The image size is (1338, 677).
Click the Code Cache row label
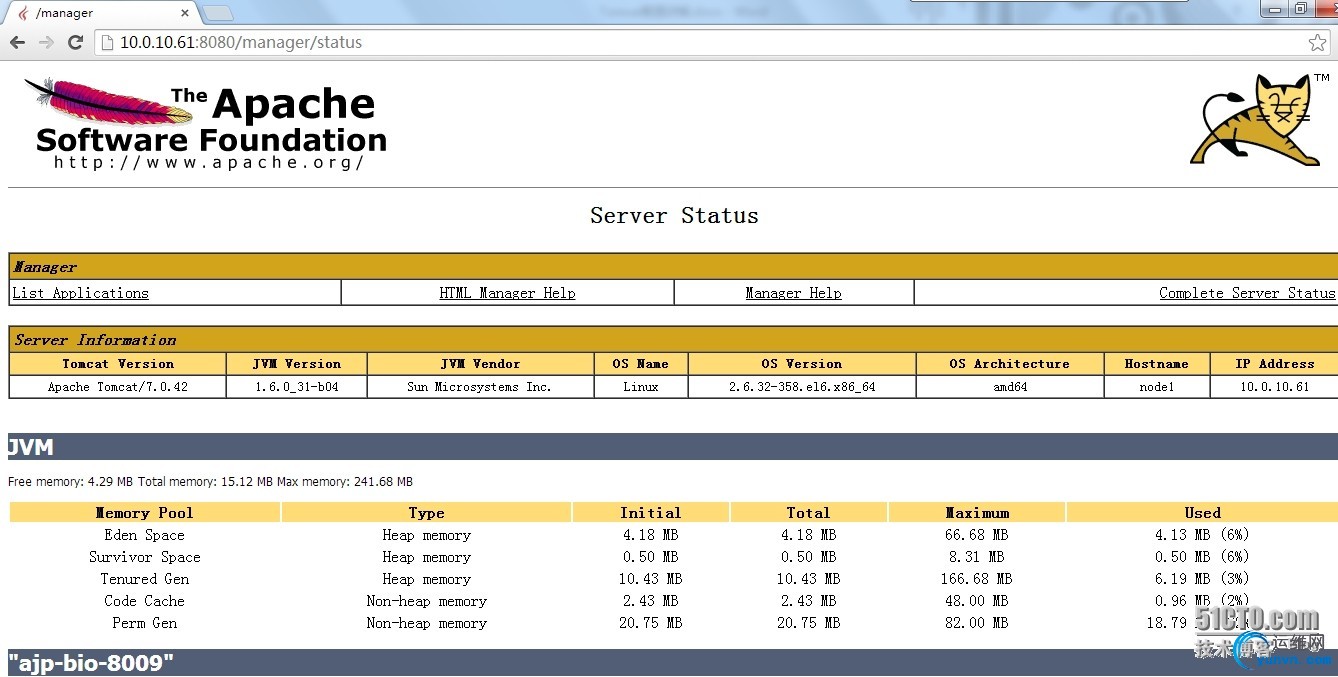(x=145, y=601)
